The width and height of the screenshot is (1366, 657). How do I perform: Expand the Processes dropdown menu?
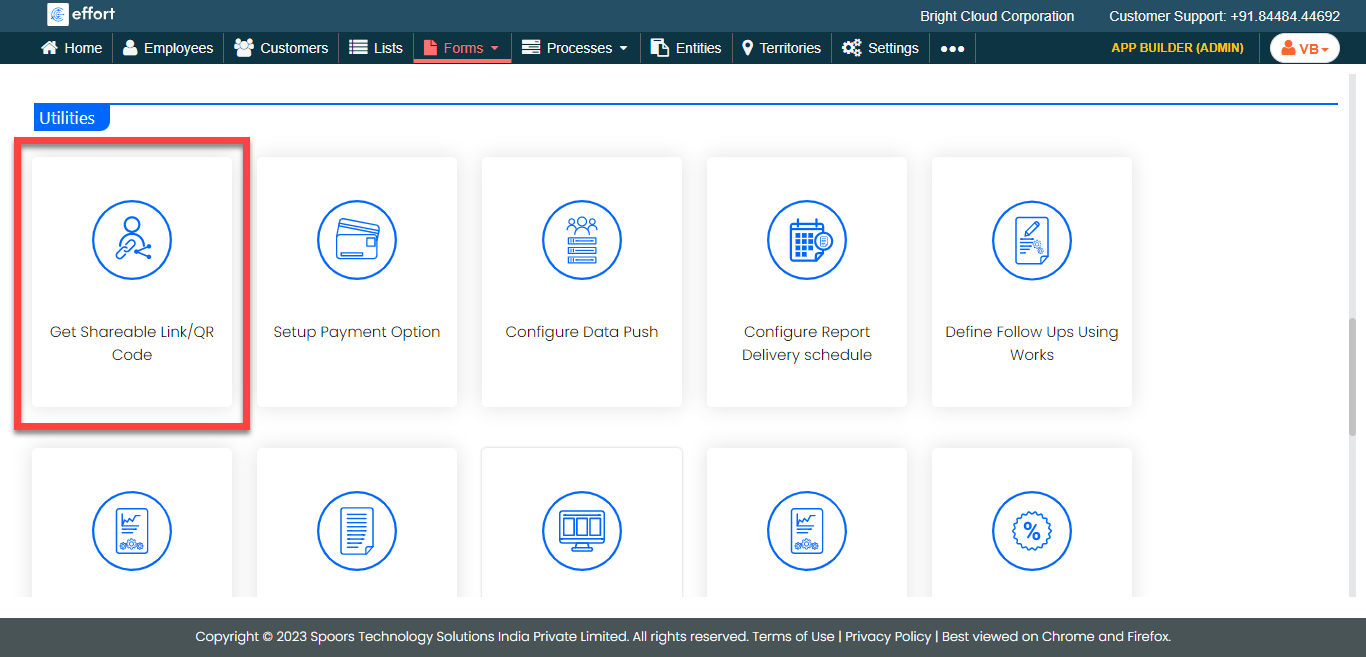(x=576, y=48)
